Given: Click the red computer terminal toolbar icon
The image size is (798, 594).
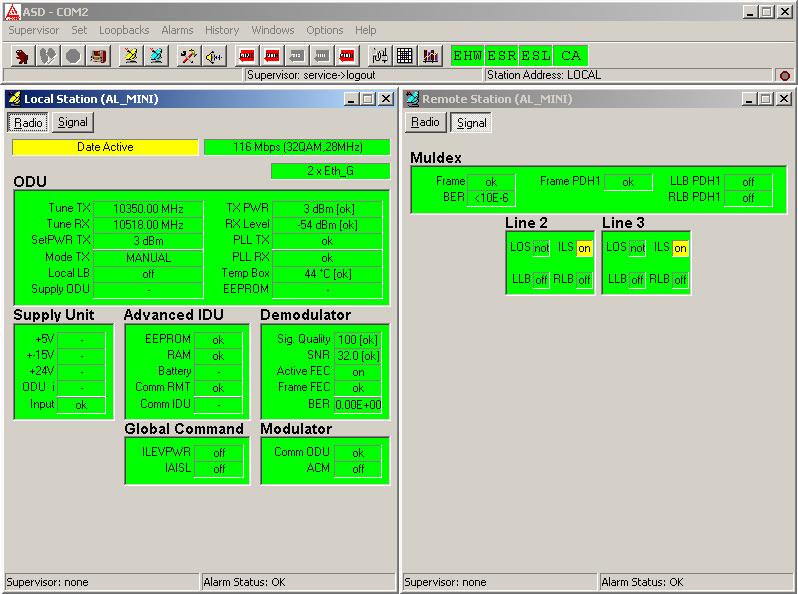Looking at the screenshot, I should [x=99, y=55].
